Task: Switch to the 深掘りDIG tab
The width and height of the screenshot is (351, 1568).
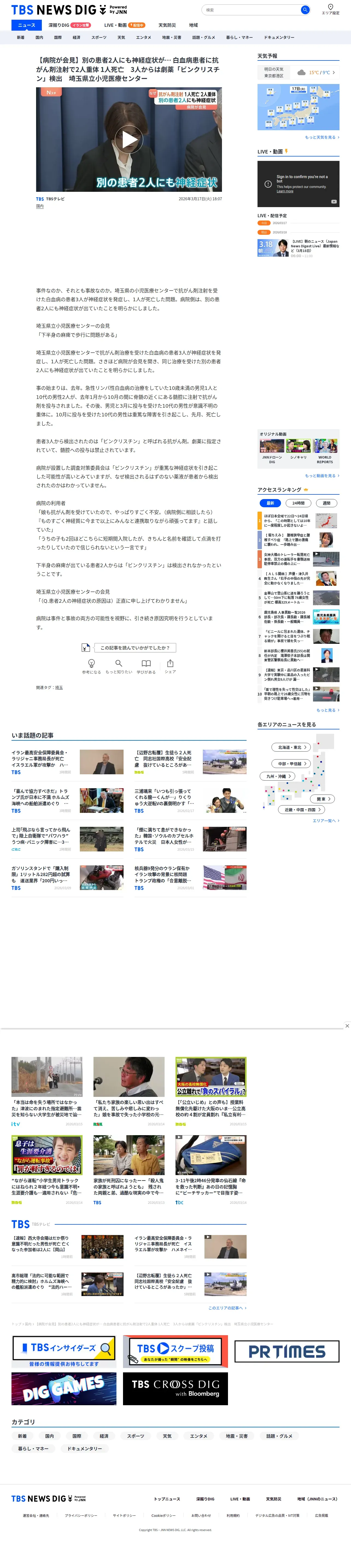Action: click(x=69, y=25)
